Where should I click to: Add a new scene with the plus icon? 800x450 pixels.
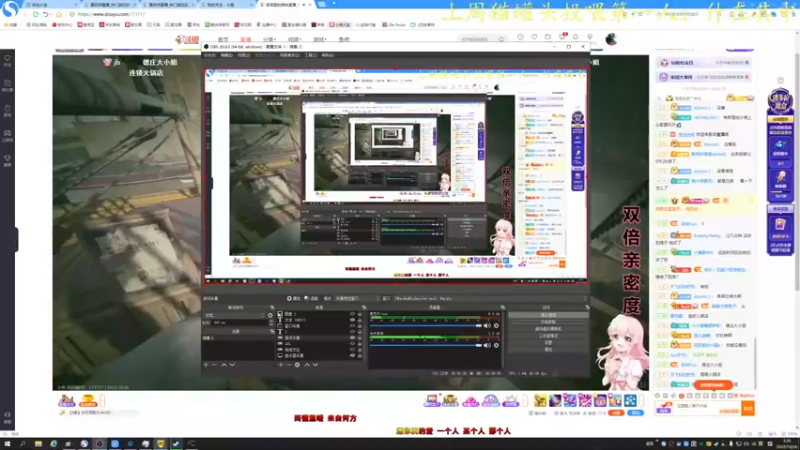click(x=206, y=365)
